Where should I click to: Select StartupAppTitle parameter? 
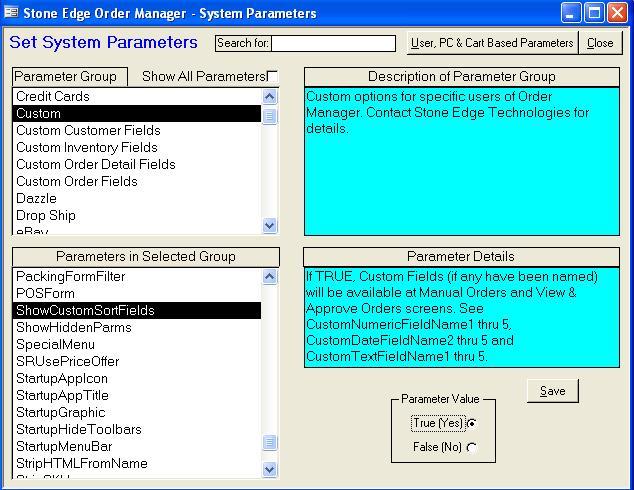pyautogui.click(x=137, y=395)
